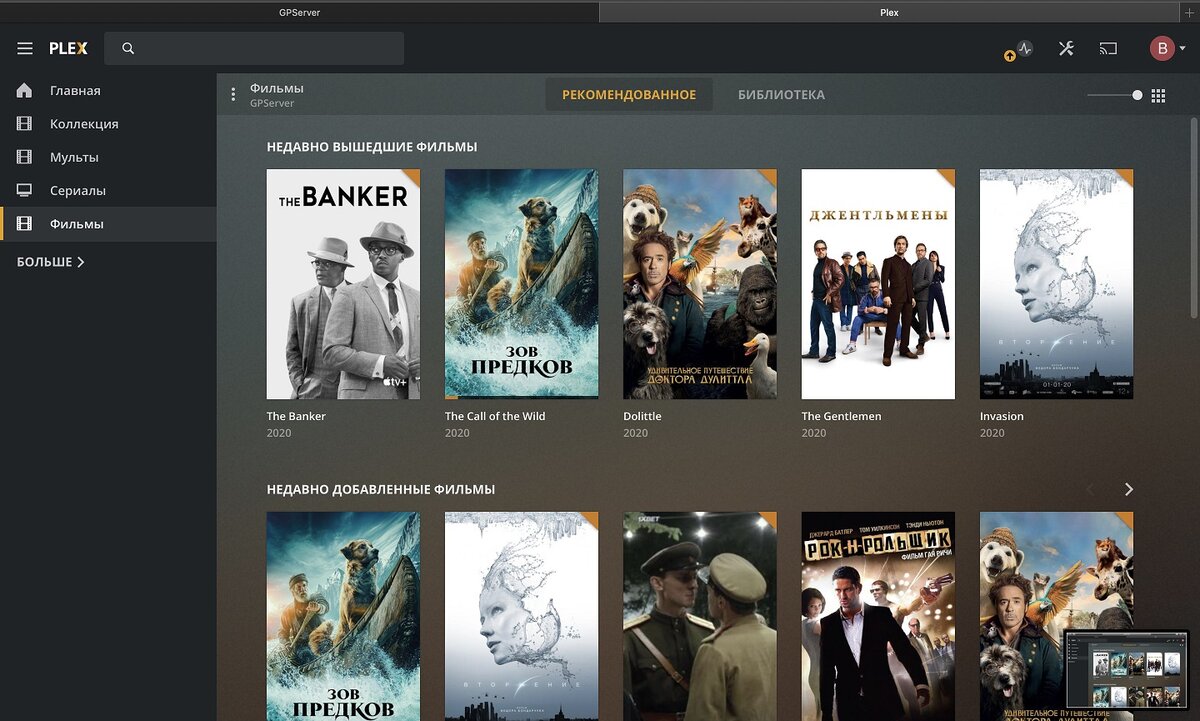The width and height of the screenshot is (1200, 721).
Task: Click the home icon beside Главная
Action: coord(25,90)
